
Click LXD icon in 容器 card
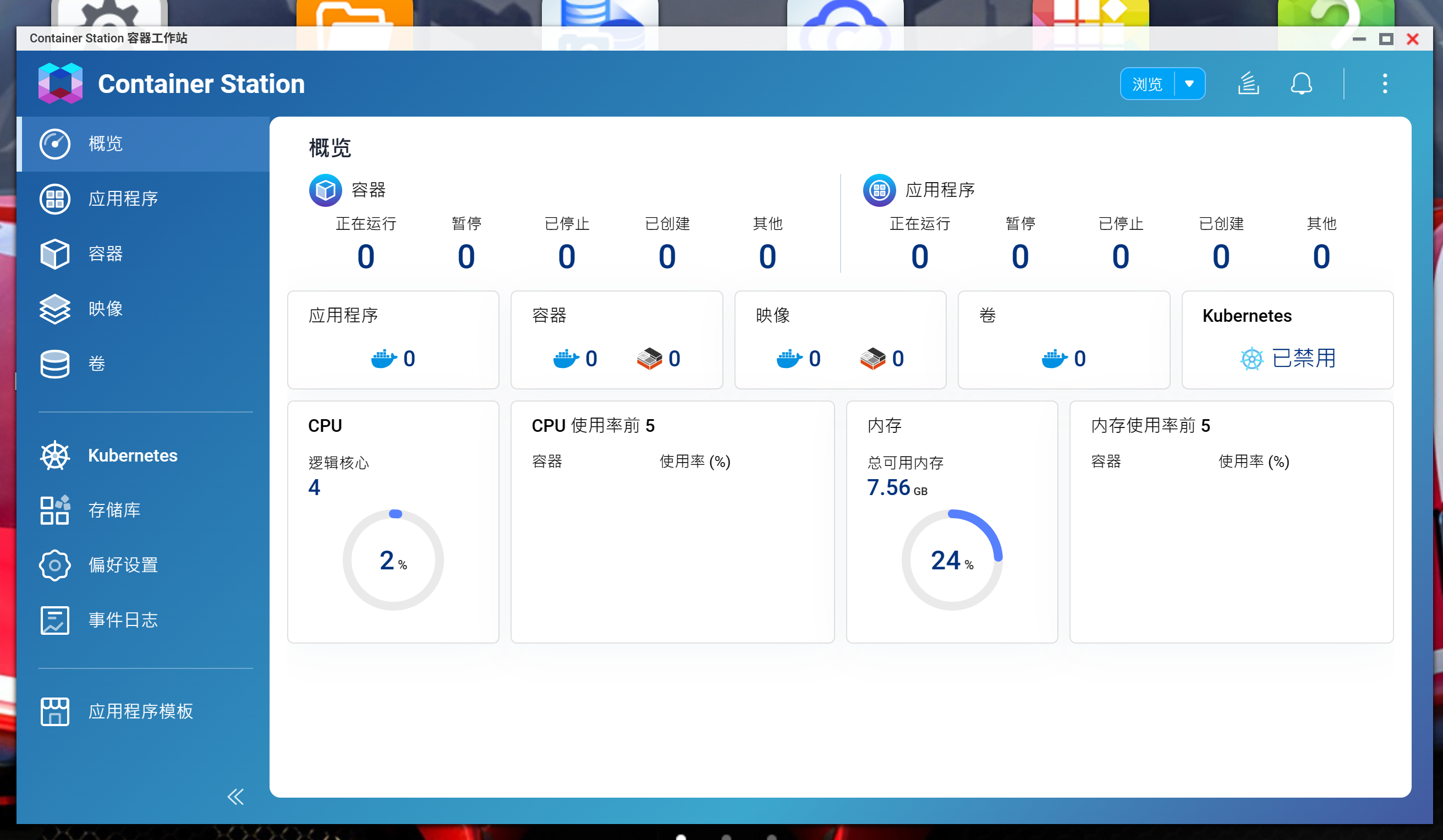click(x=649, y=359)
